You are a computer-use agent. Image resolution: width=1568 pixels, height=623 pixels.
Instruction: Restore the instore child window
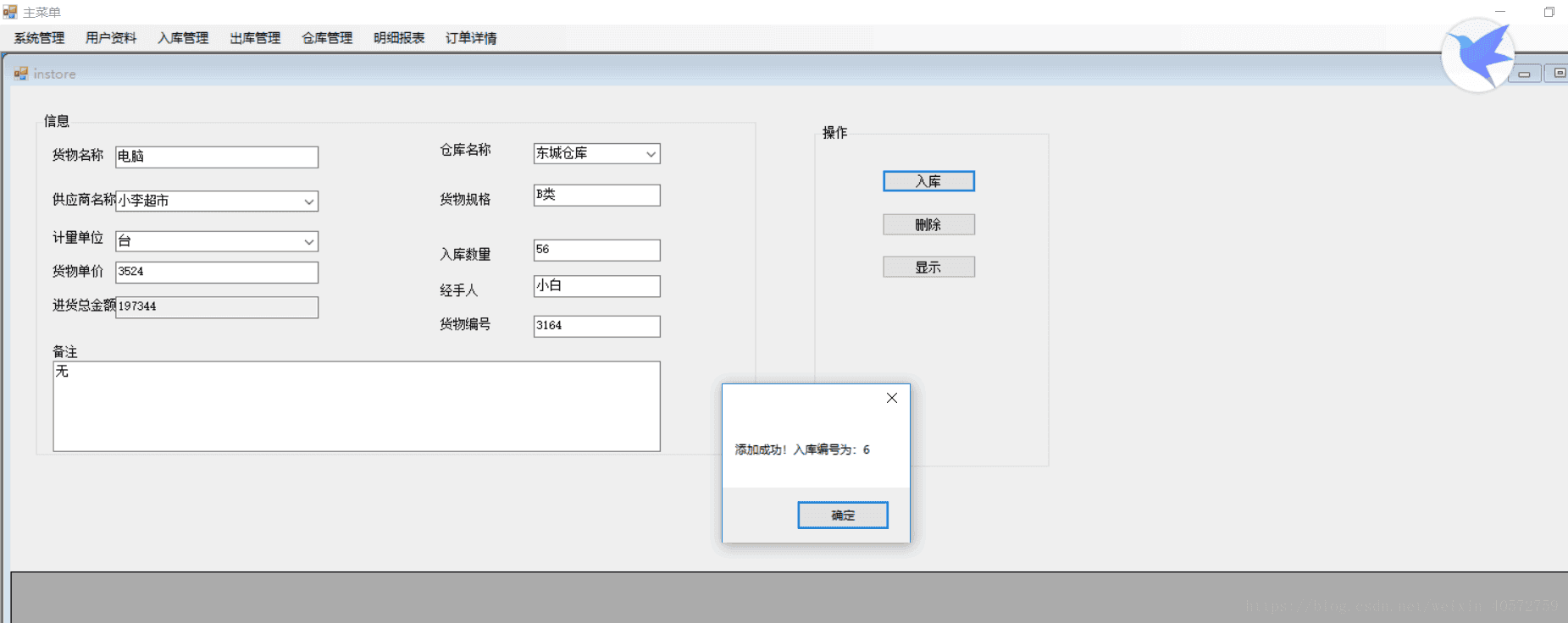1557,74
